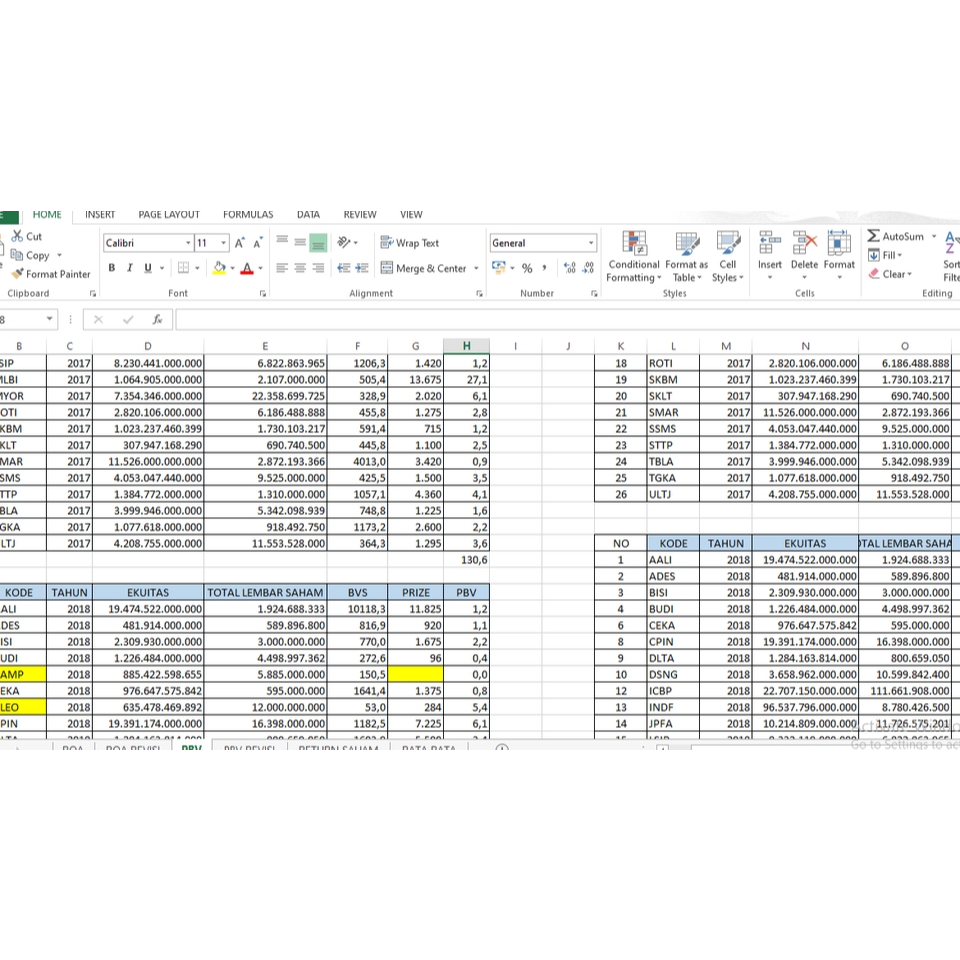Click cell with total 130,6
This screenshot has height=960, width=960.
[x=467, y=560]
